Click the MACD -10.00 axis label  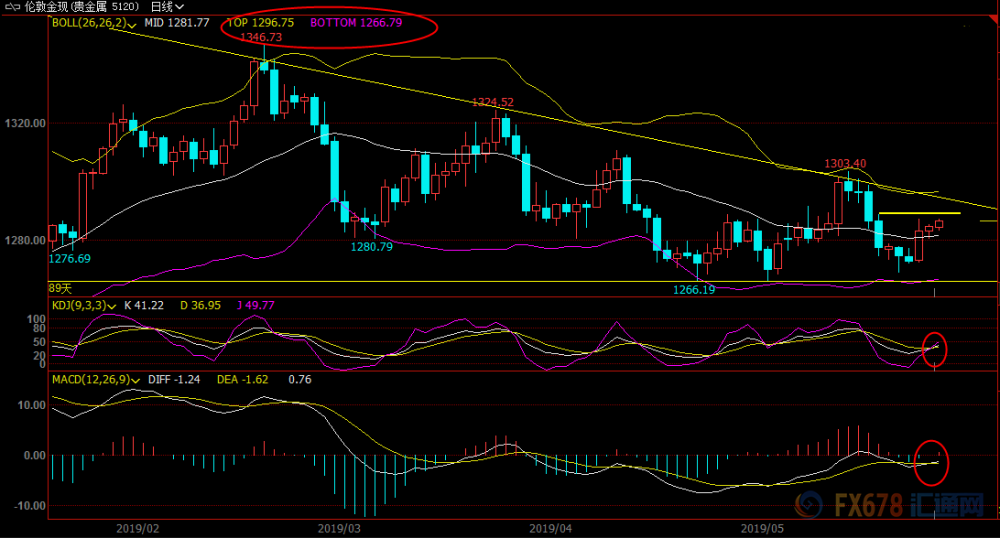(29, 506)
